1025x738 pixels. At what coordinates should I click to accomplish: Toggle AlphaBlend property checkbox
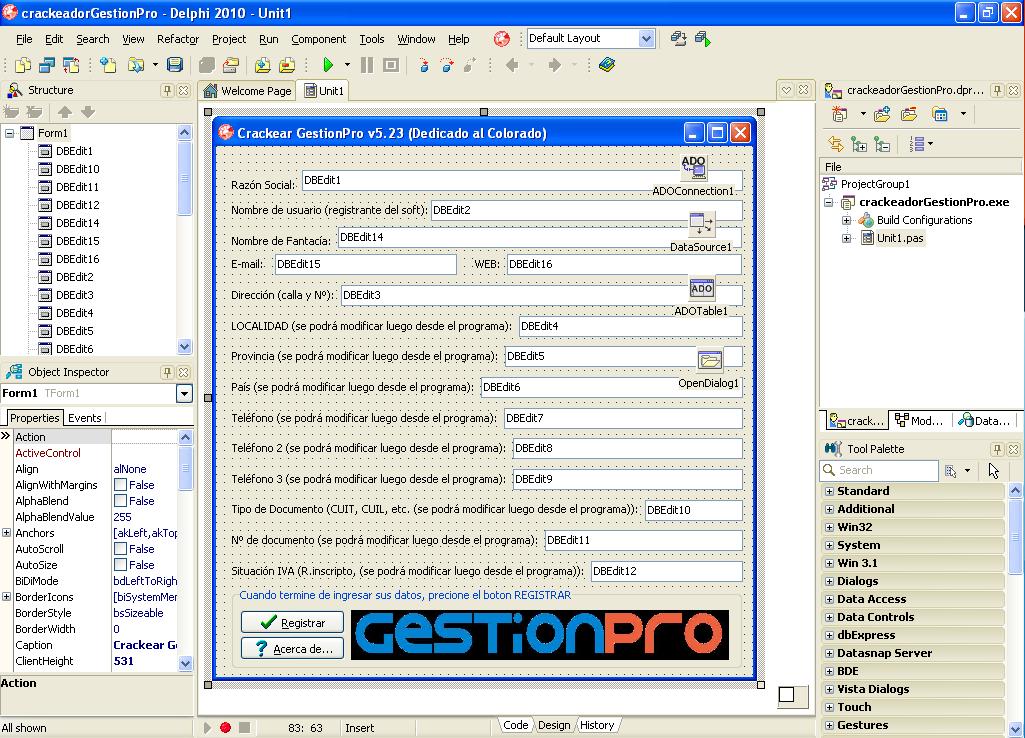pyautogui.click(x=120, y=501)
